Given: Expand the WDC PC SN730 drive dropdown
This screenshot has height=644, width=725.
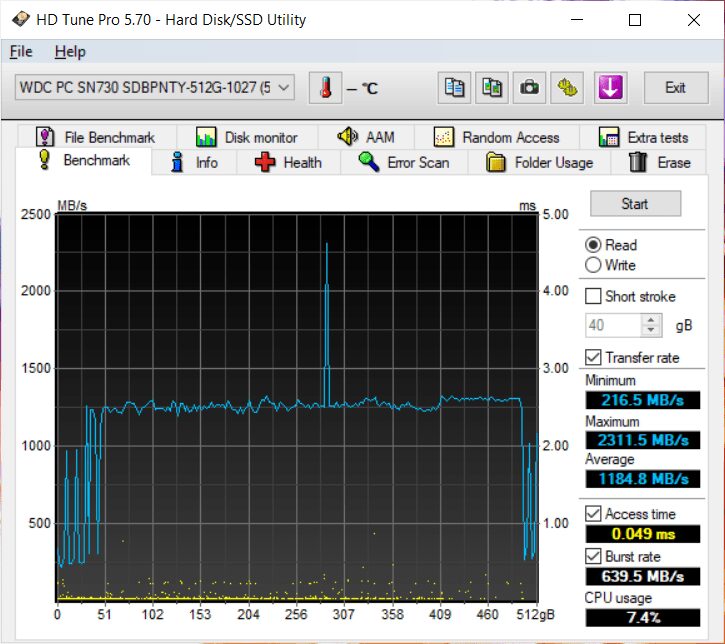Looking at the screenshot, I should [x=284, y=88].
